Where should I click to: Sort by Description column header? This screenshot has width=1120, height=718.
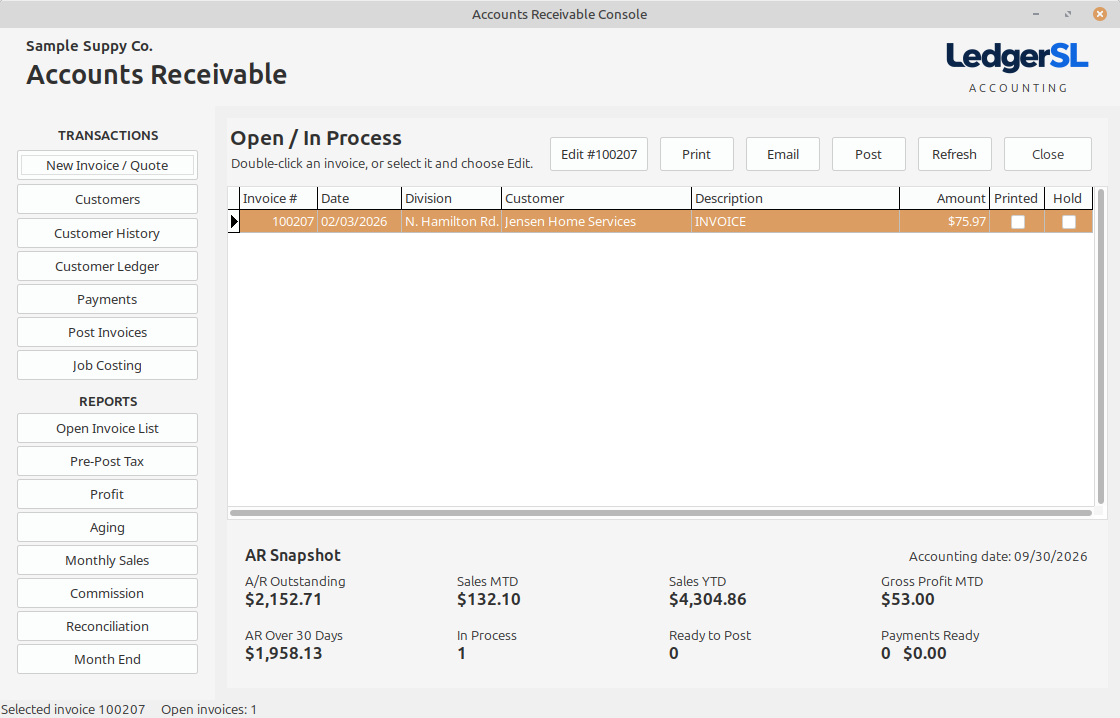coord(795,199)
